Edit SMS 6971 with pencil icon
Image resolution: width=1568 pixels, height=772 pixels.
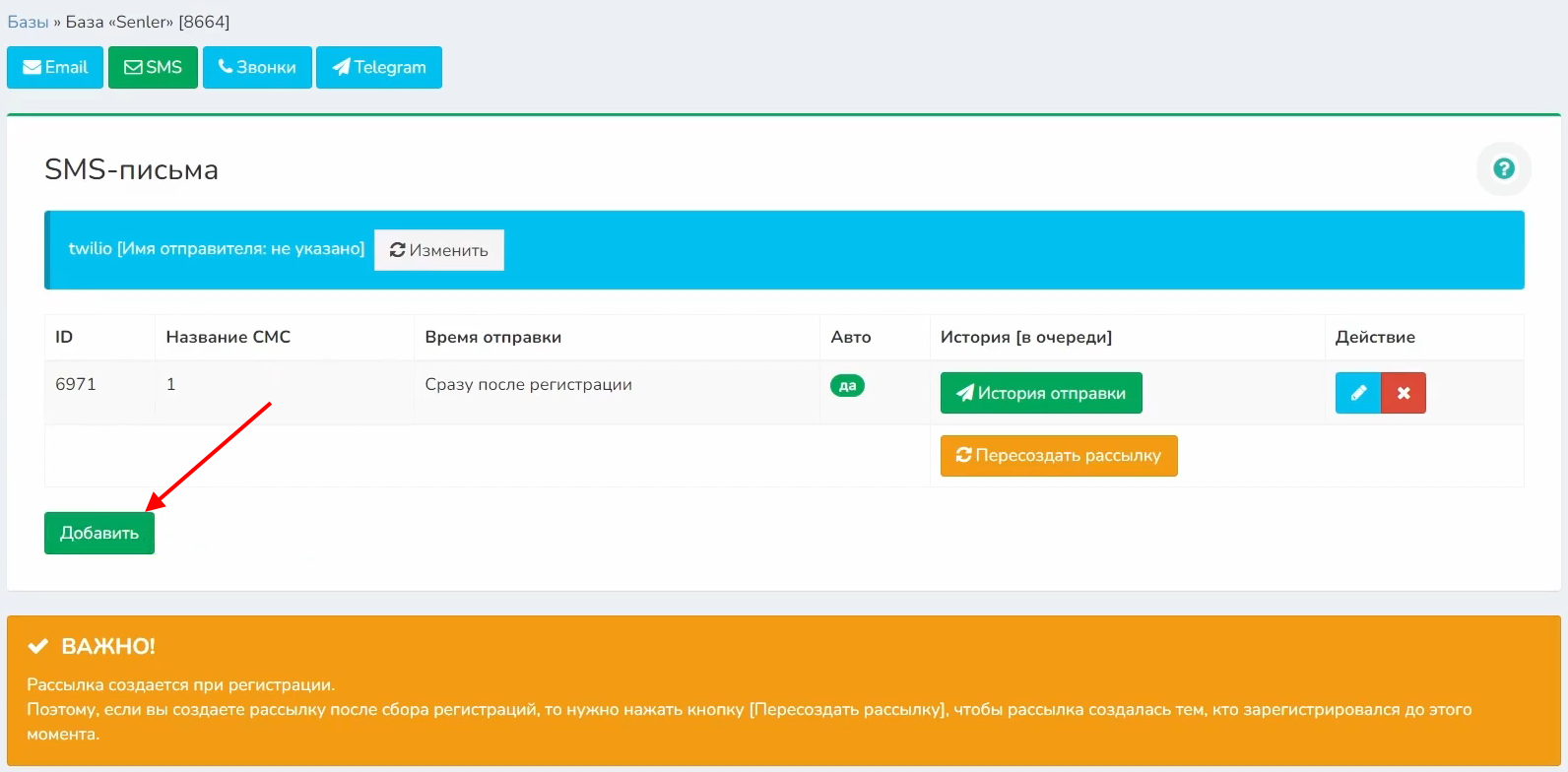[1358, 393]
